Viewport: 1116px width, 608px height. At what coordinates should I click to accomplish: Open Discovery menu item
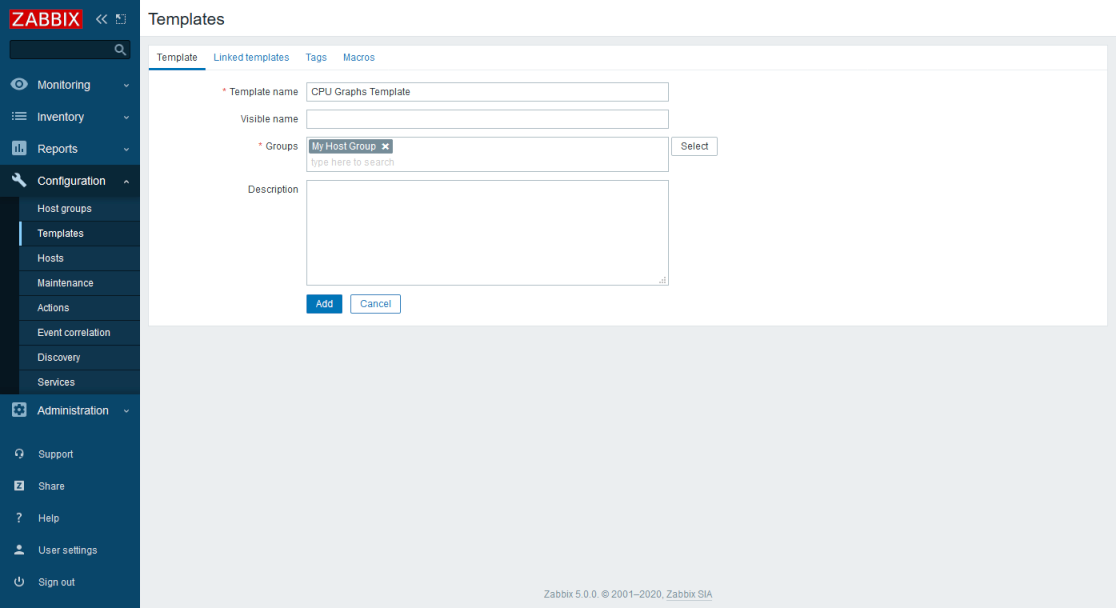(80, 357)
